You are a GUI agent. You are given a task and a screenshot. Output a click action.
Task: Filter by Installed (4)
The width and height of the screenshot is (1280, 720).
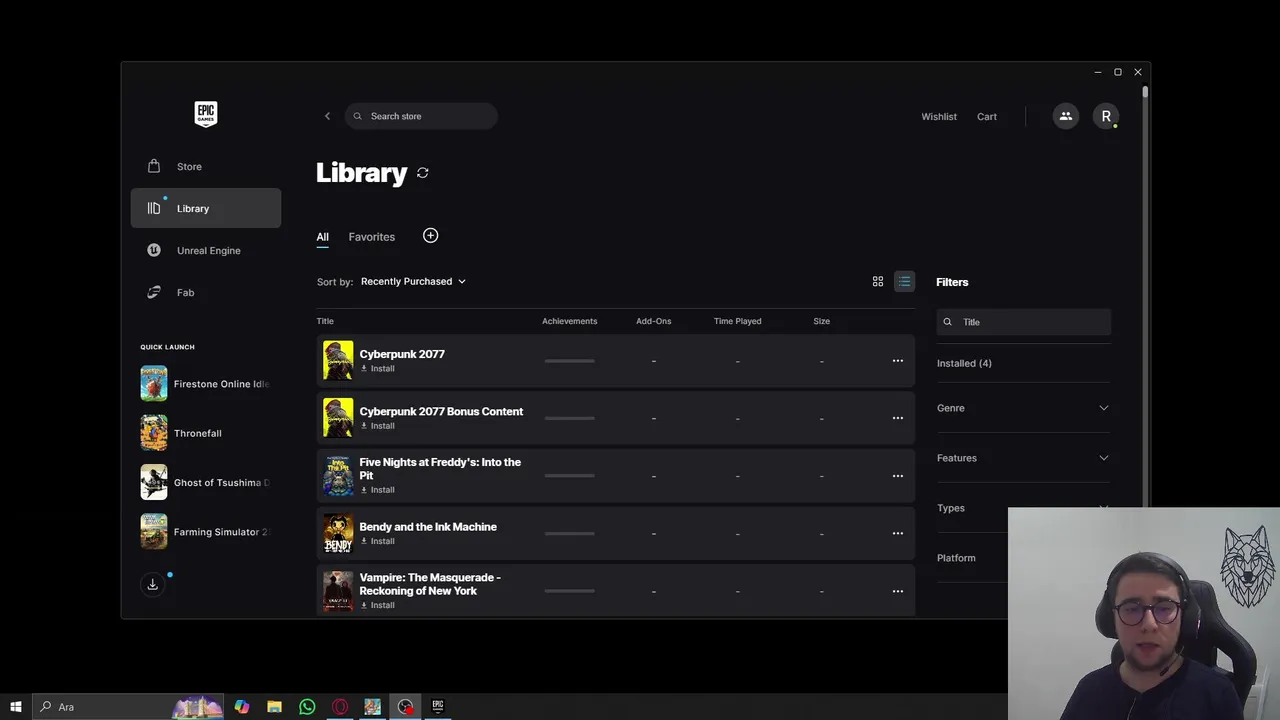click(964, 363)
